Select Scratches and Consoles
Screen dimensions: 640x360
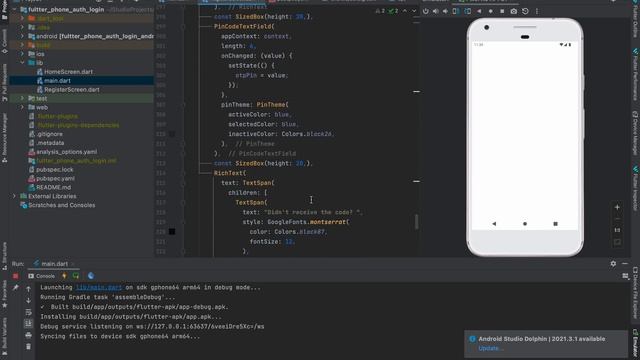pyautogui.click(x=61, y=205)
